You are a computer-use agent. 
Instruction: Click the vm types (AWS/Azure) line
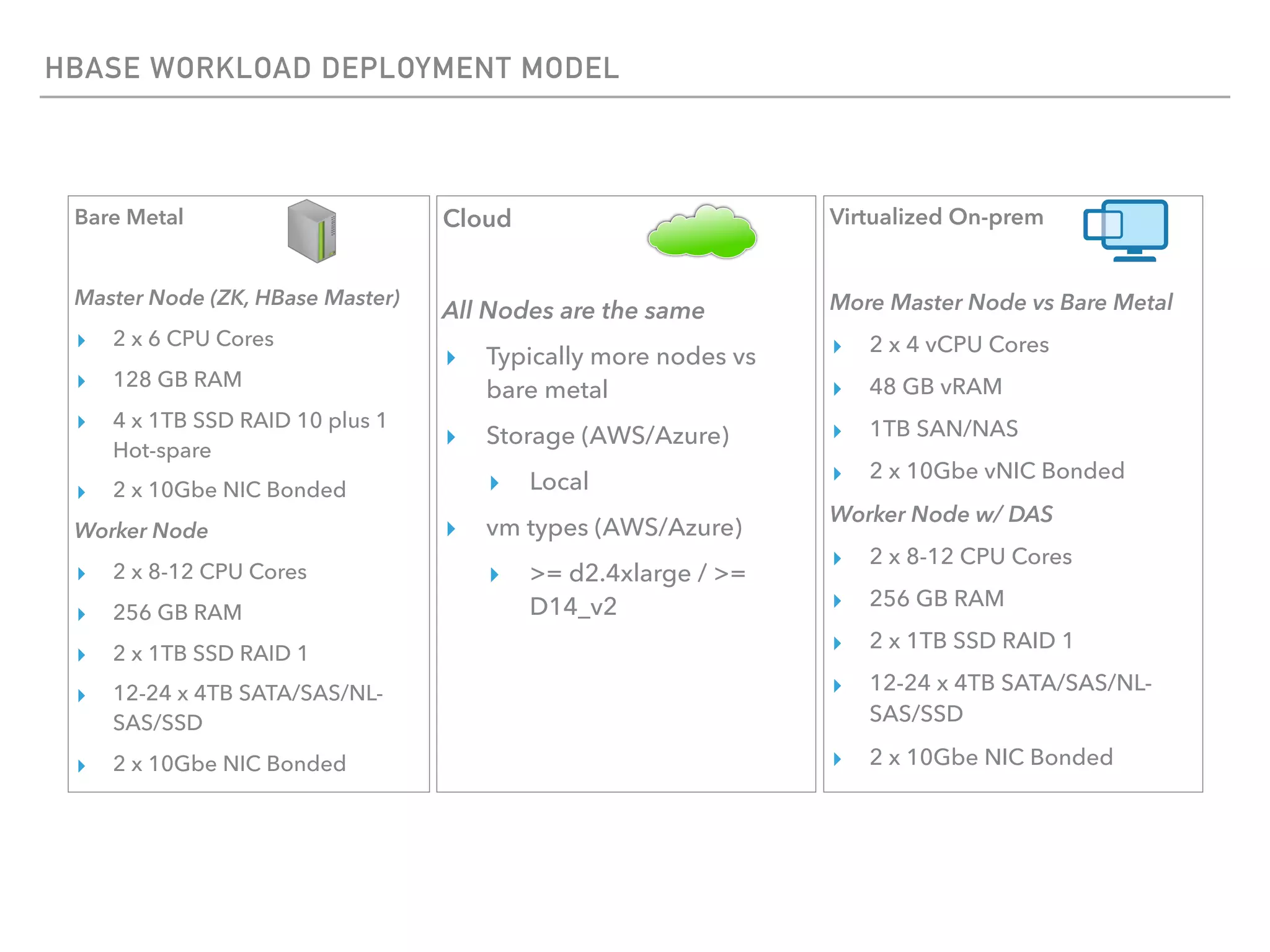pos(614,528)
